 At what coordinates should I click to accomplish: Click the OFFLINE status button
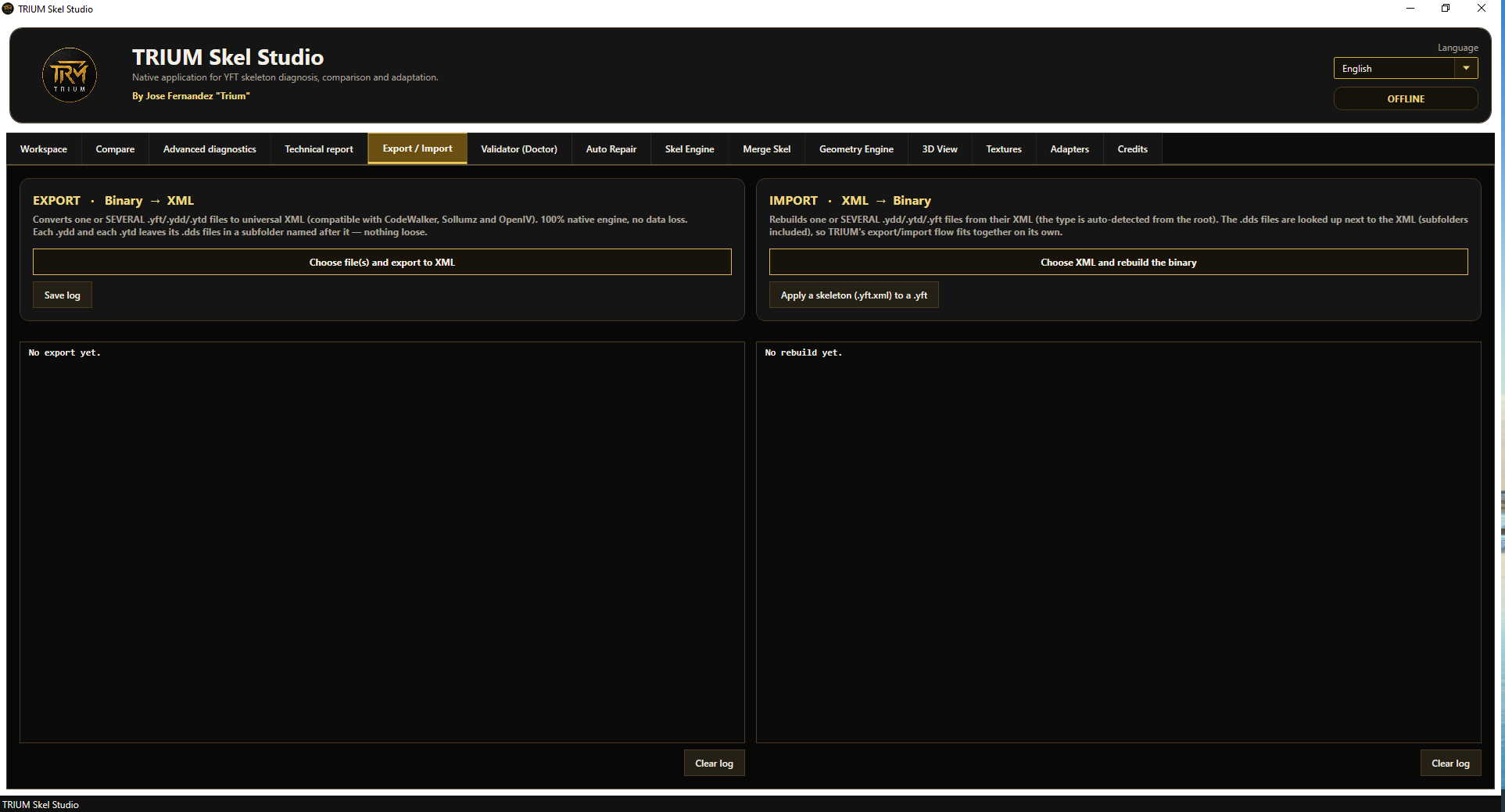point(1405,98)
